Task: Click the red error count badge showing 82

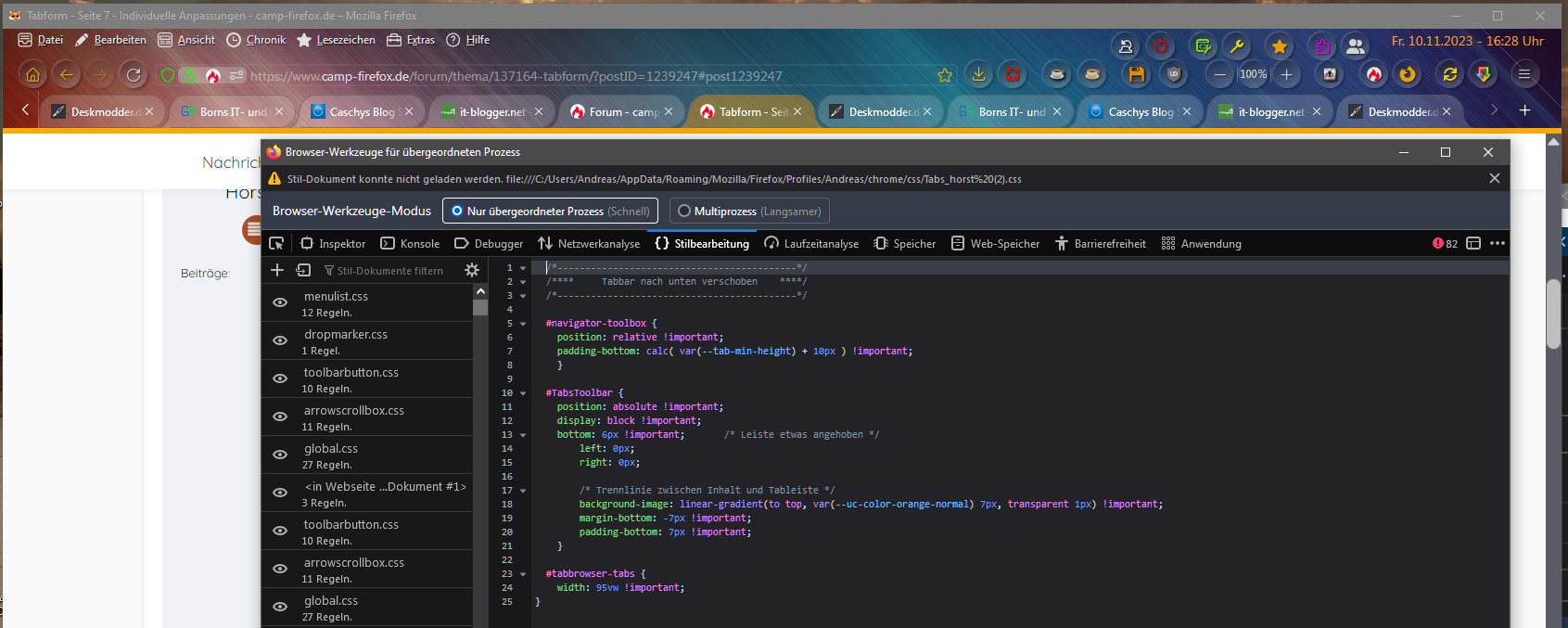Action: [x=1445, y=243]
